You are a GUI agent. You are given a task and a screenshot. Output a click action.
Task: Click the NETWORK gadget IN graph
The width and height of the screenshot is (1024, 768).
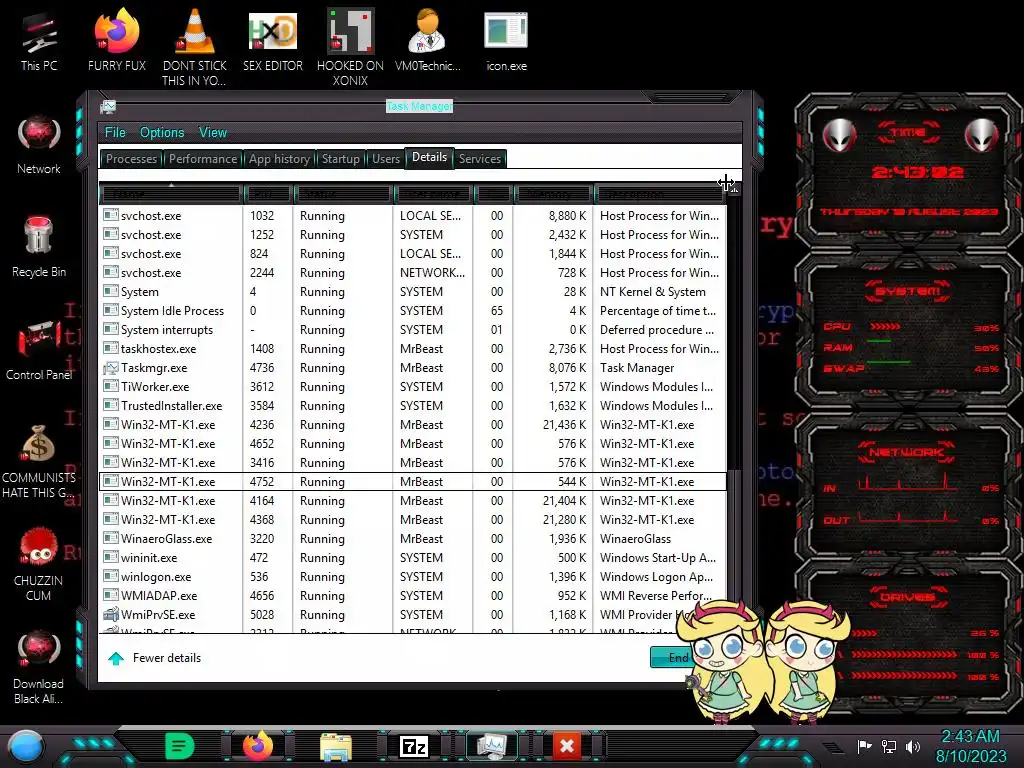pos(910,483)
